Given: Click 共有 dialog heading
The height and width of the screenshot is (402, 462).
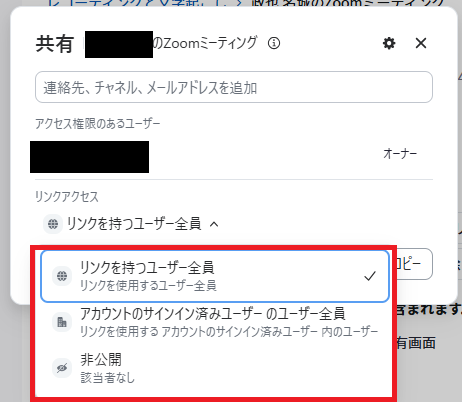Looking at the screenshot, I should (55, 44).
